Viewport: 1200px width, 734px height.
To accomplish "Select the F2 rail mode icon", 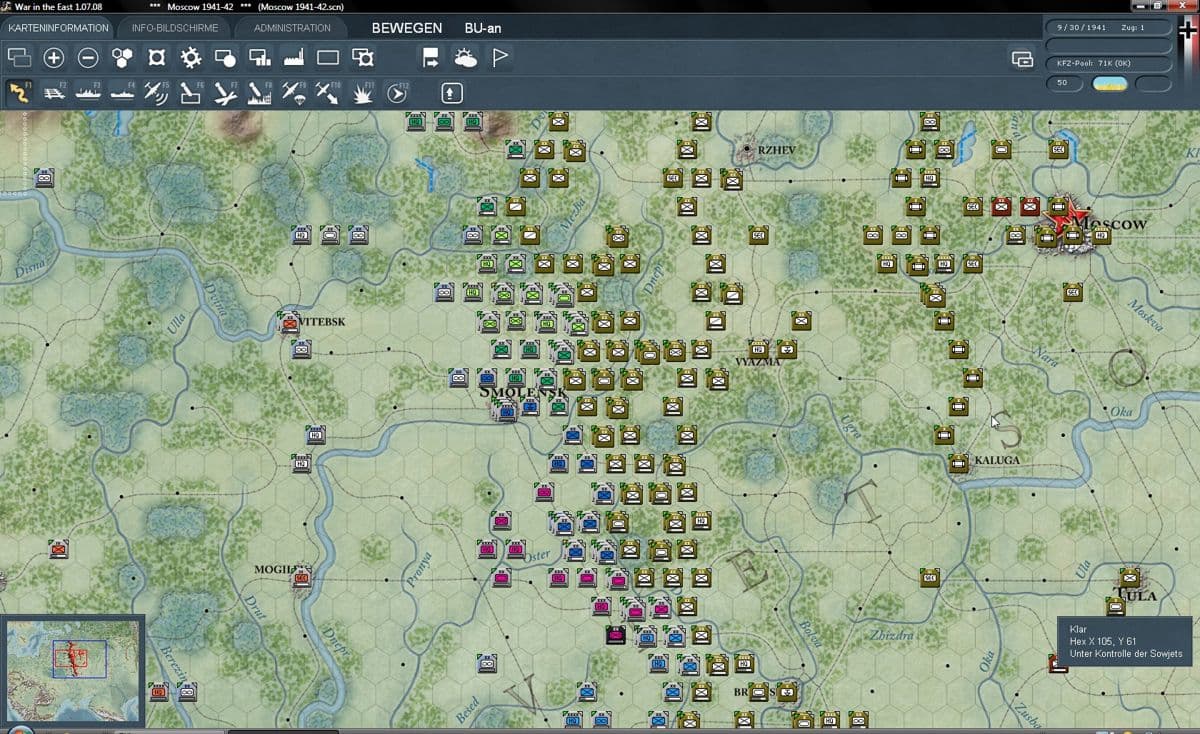I will pyautogui.click(x=54, y=92).
